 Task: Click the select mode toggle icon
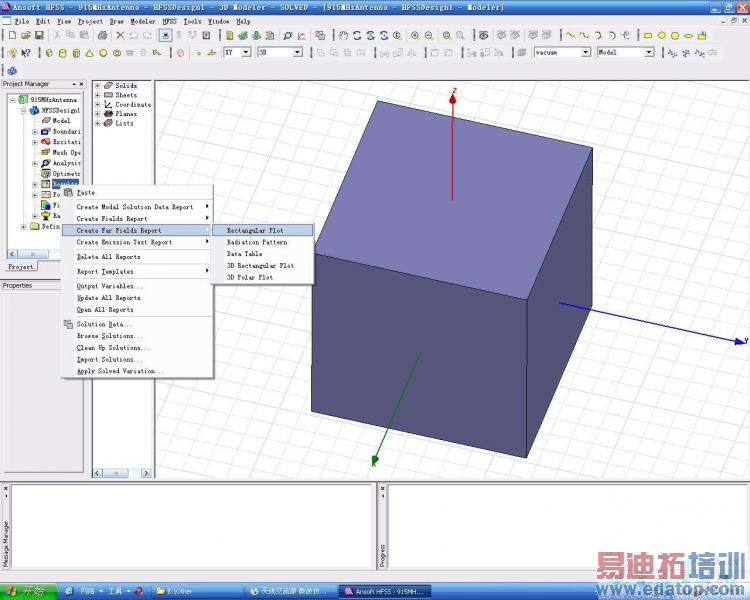(165, 35)
